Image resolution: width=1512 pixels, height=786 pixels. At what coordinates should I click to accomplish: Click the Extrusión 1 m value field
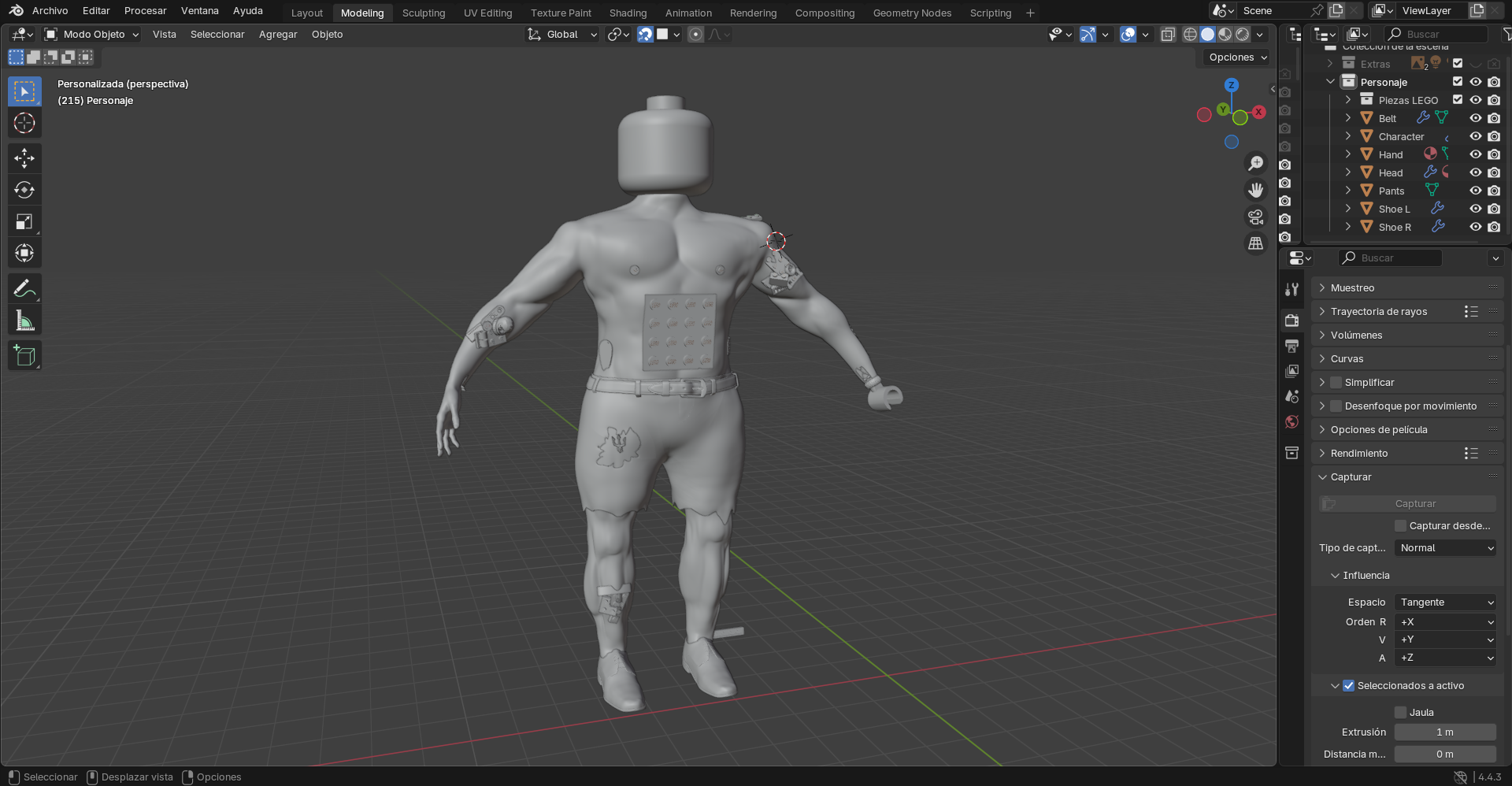[1445, 732]
